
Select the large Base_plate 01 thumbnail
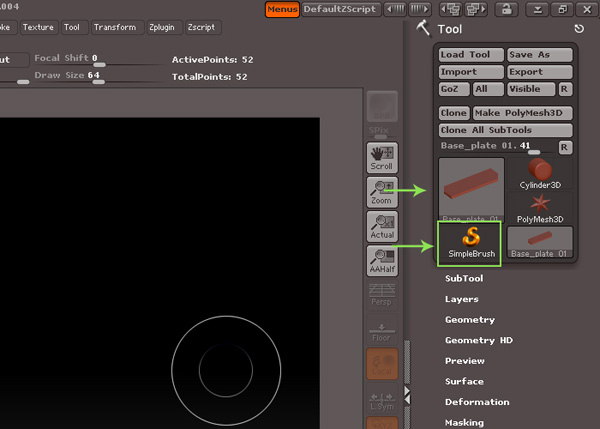pyautogui.click(x=472, y=190)
